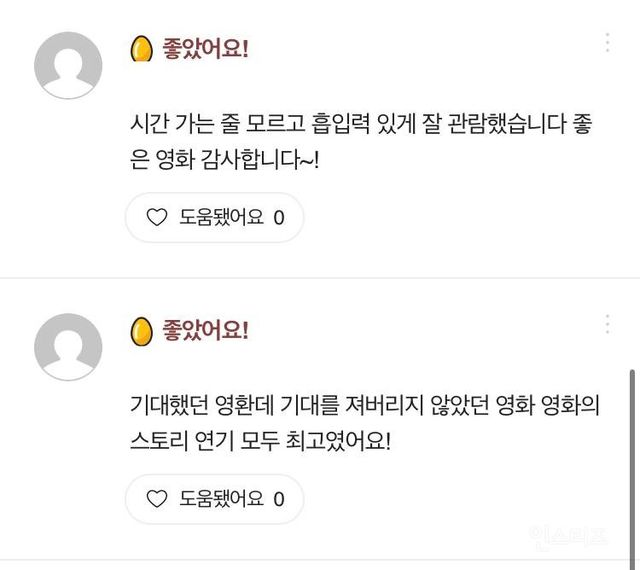Screen dimensions: 640x570
Task: Click the golden egg icon on second review
Action: point(141,331)
